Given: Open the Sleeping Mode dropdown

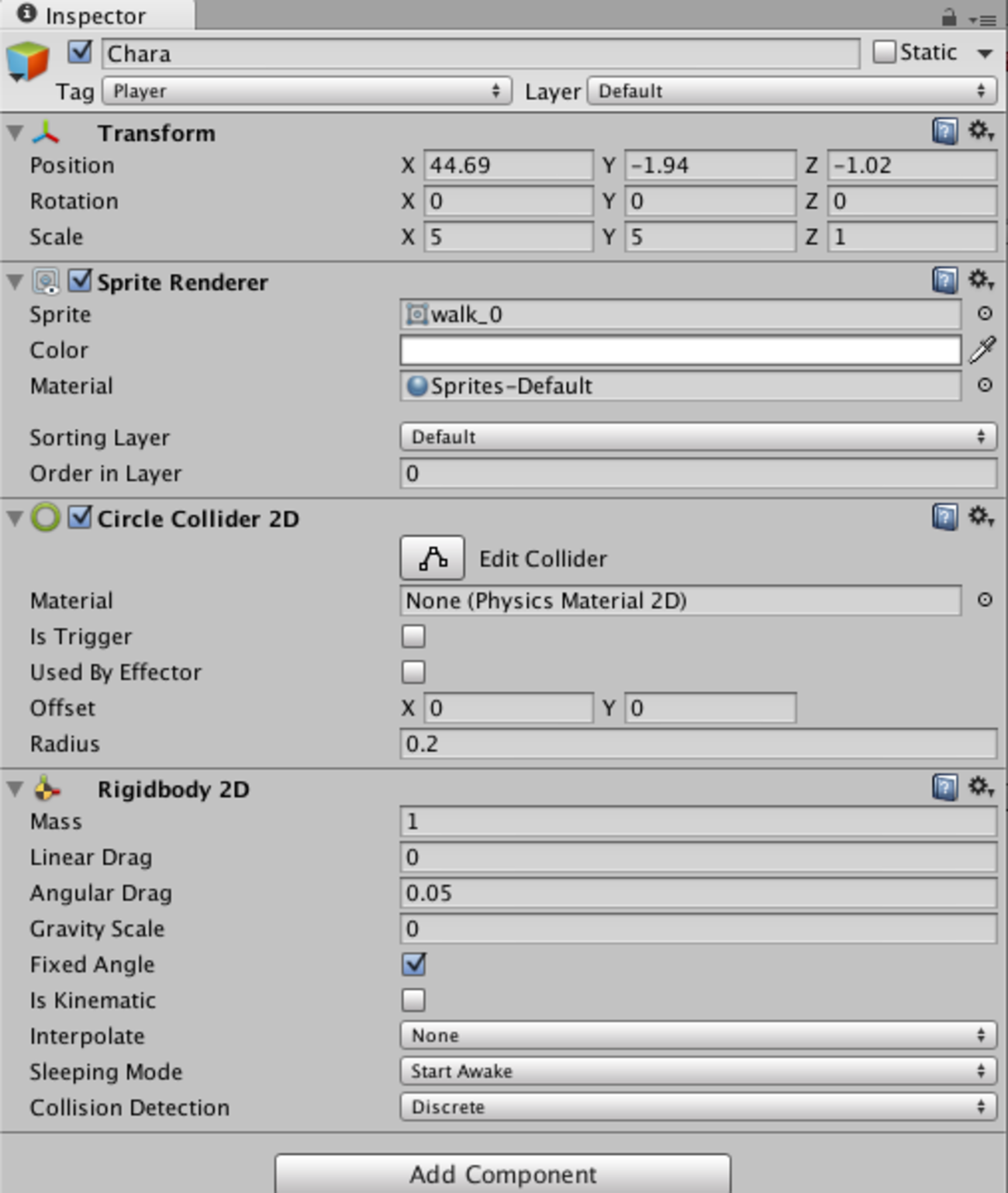Looking at the screenshot, I should pos(699,1071).
